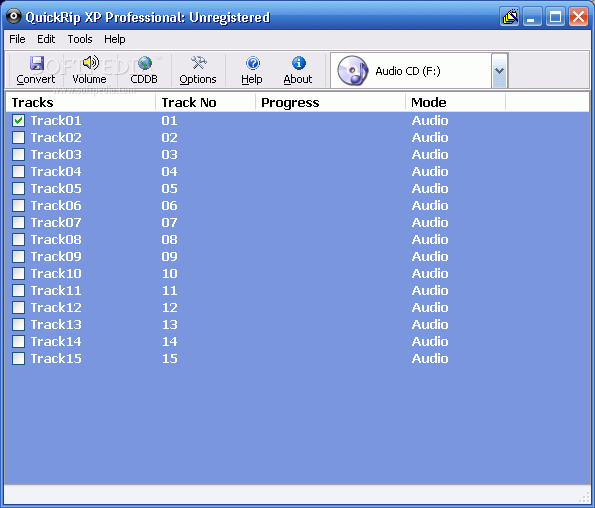Enable the Track14 checkbox
The image size is (595, 508).
(x=18, y=341)
